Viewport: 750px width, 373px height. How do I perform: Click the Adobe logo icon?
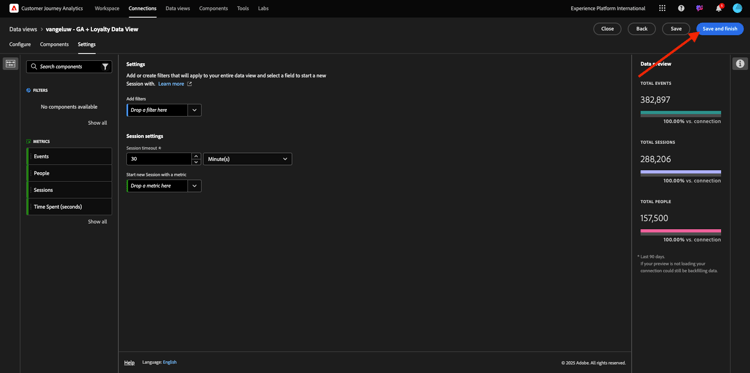(x=14, y=8)
